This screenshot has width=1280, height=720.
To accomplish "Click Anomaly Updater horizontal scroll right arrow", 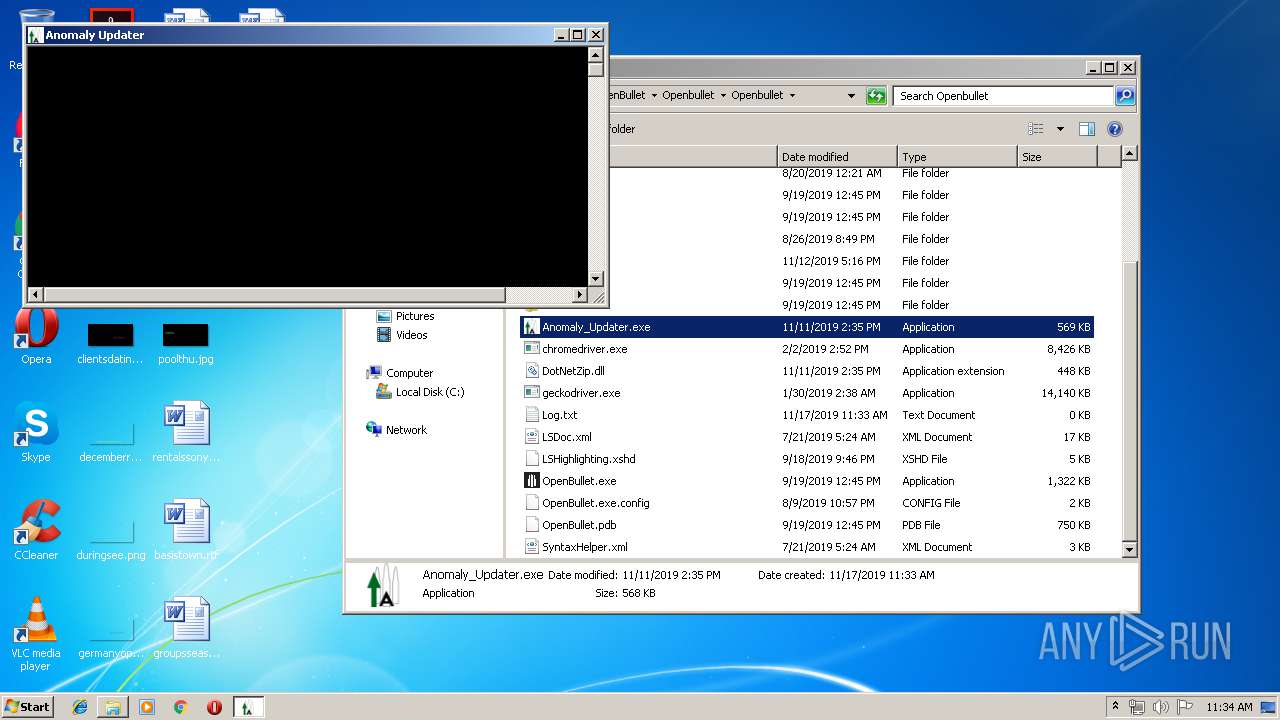I will pyautogui.click(x=580, y=295).
